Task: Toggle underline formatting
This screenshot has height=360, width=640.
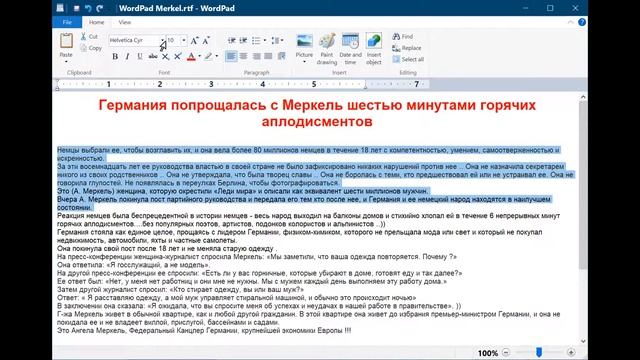Action: point(140,56)
